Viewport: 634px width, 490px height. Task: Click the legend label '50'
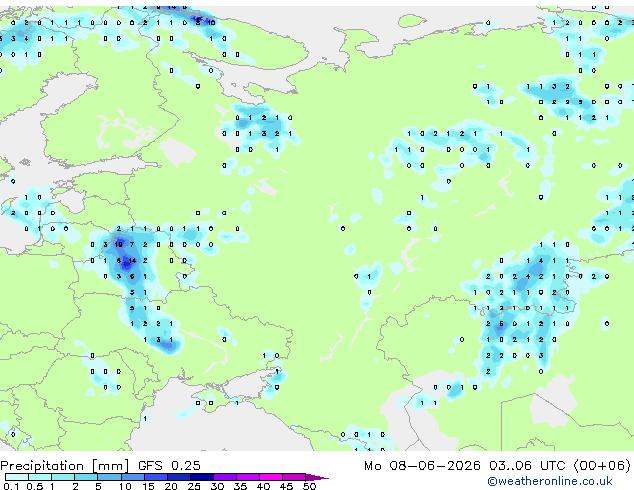[309, 486]
